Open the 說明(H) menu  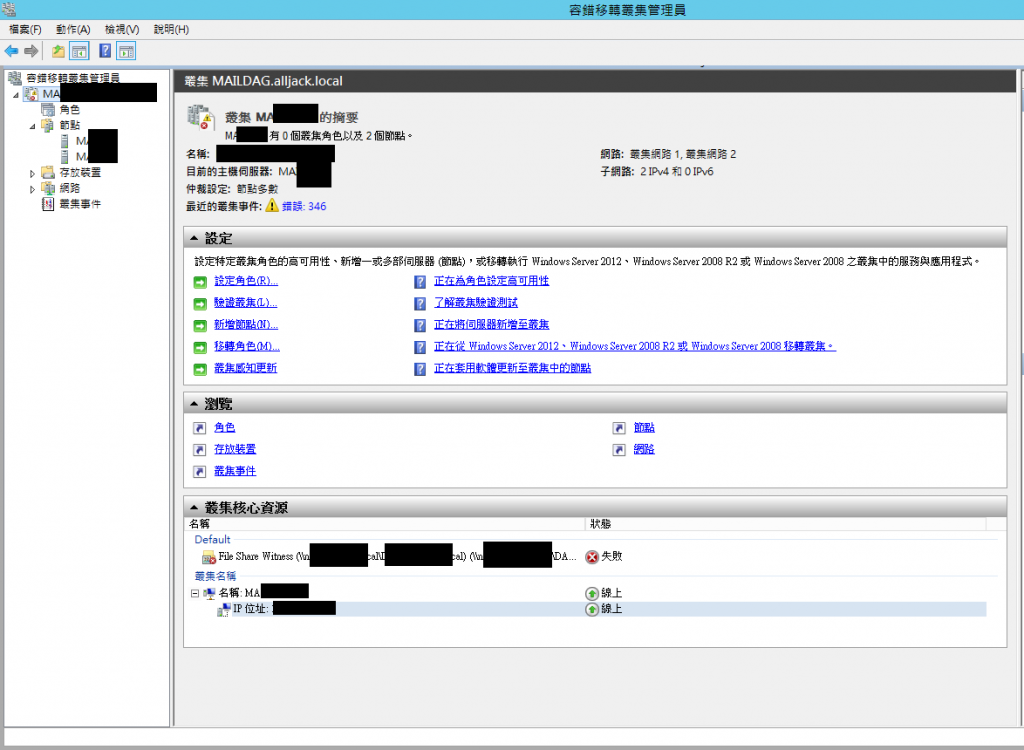(172, 29)
